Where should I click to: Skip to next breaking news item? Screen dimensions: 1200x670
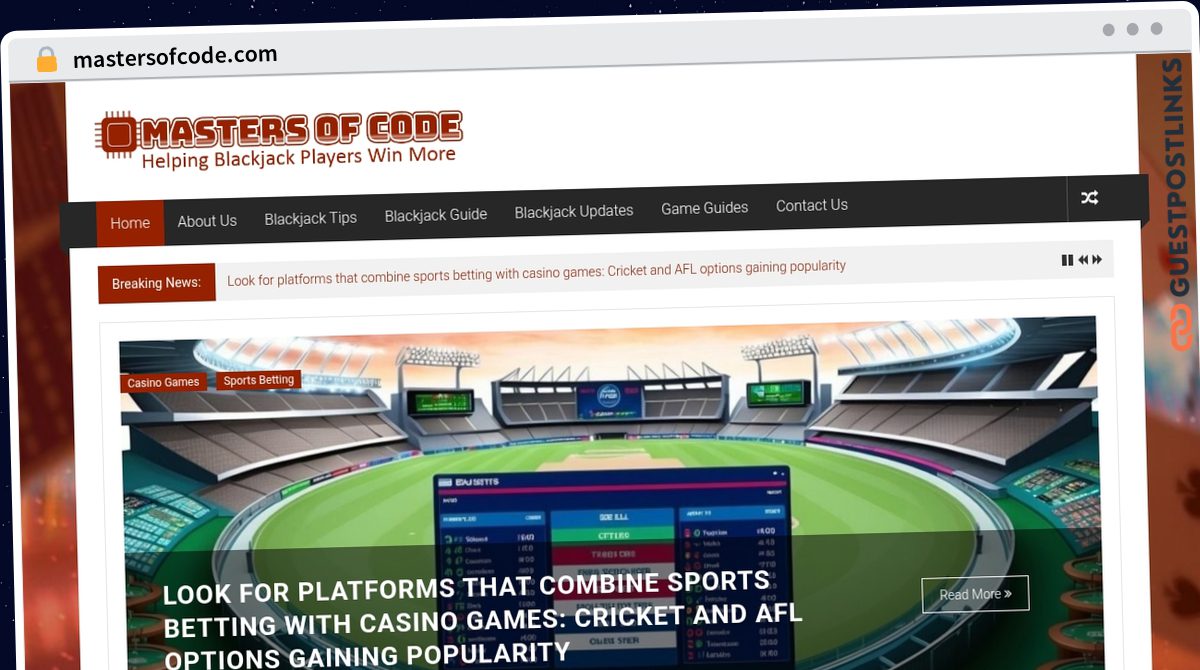(1097, 260)
